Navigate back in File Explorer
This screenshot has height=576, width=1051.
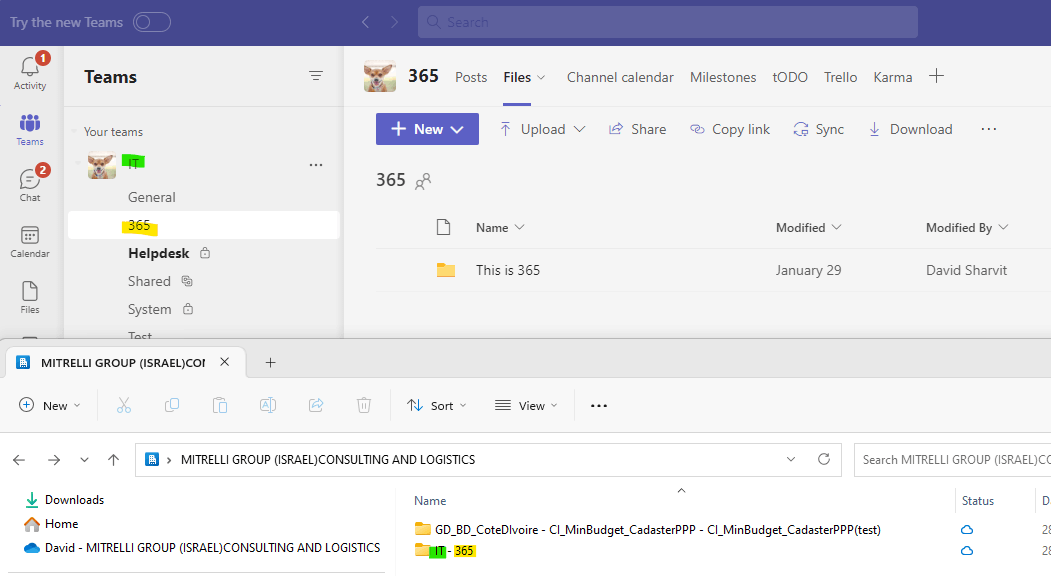tap(19, 460)
